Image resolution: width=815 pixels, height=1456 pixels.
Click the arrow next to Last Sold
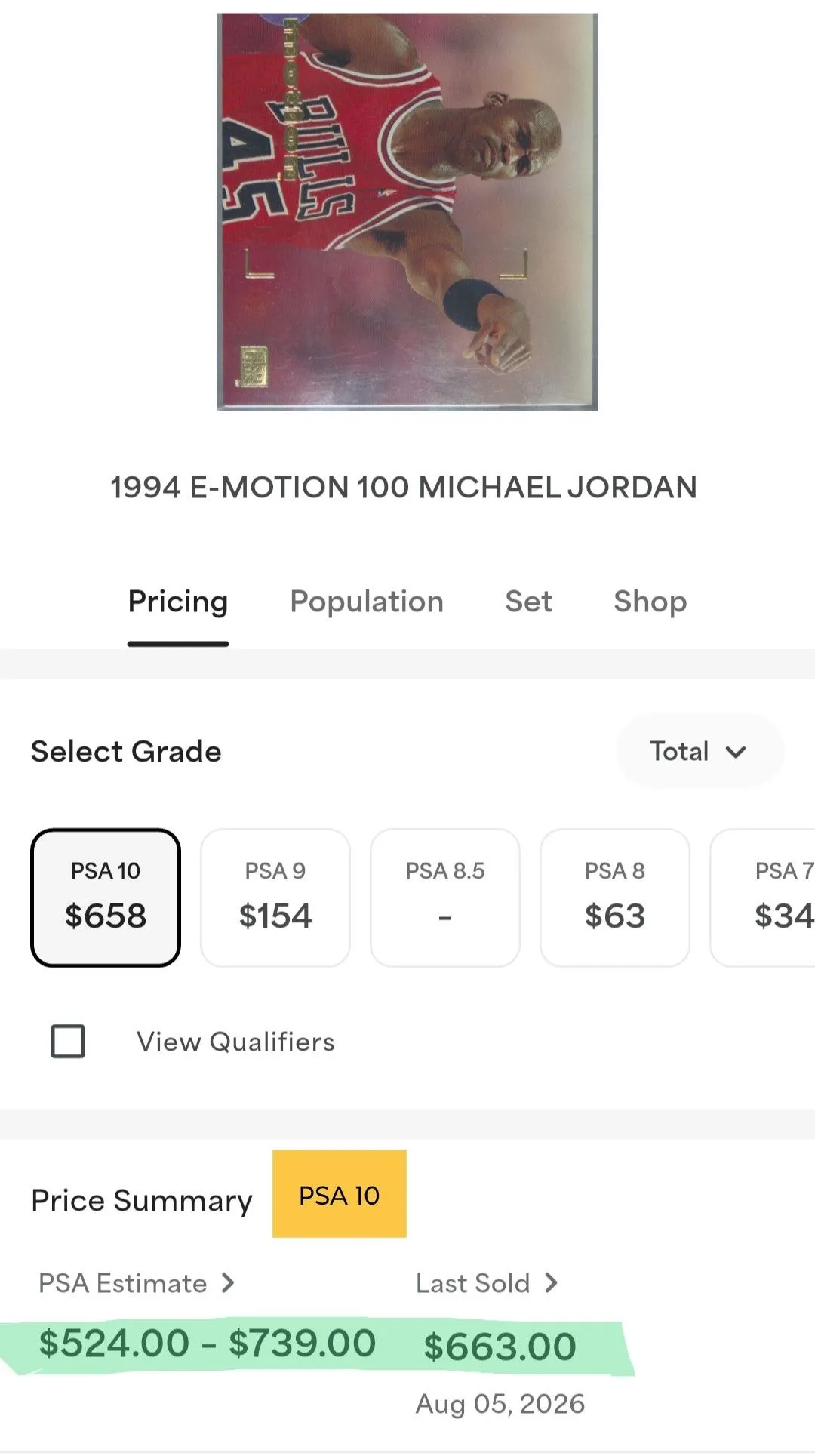tap(551, 1283)
